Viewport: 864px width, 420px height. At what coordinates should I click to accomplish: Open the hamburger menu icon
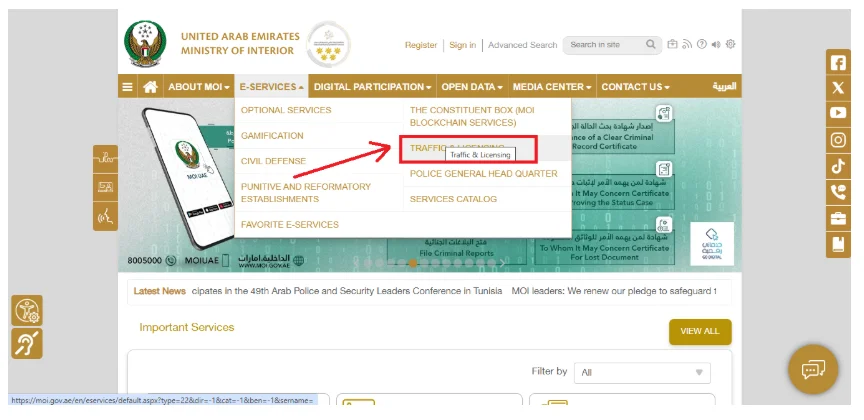pyautogui.click(x=127, y=87)
